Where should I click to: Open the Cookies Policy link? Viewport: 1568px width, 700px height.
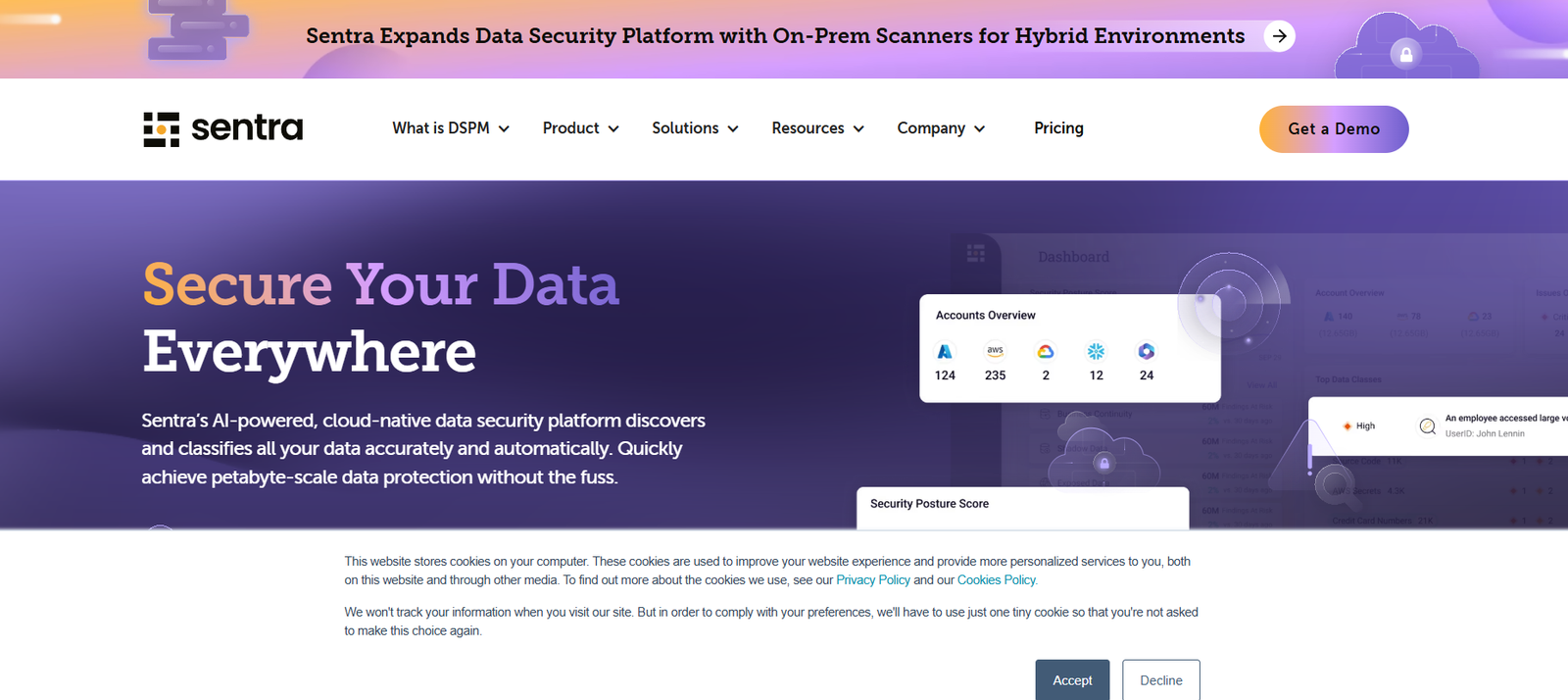coord(997,580)
